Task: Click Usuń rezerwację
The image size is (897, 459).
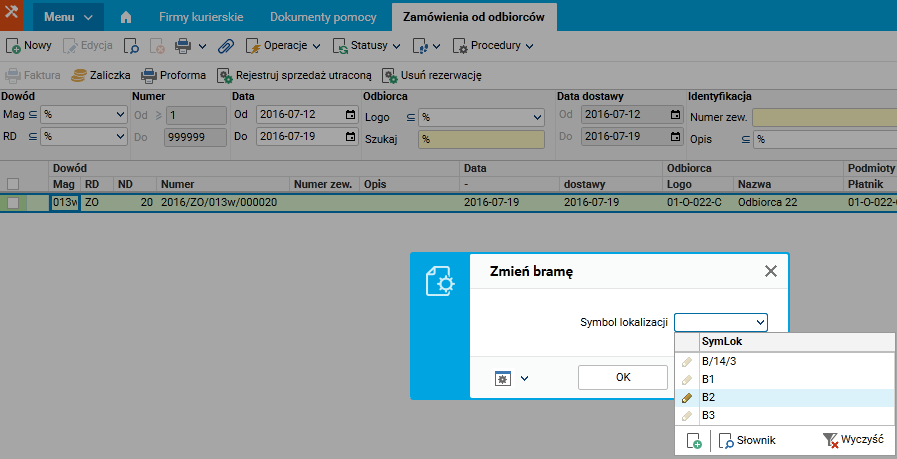Action: click(x=432, y=76)
